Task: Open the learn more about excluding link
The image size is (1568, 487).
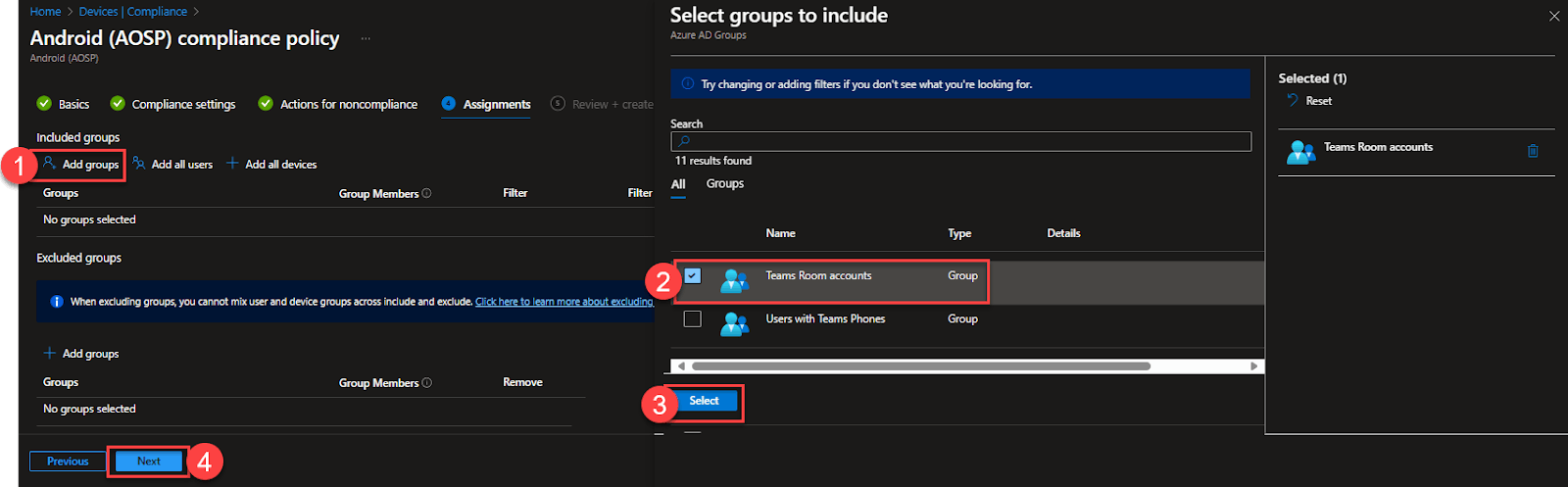Action: click(x=563, y=302)
